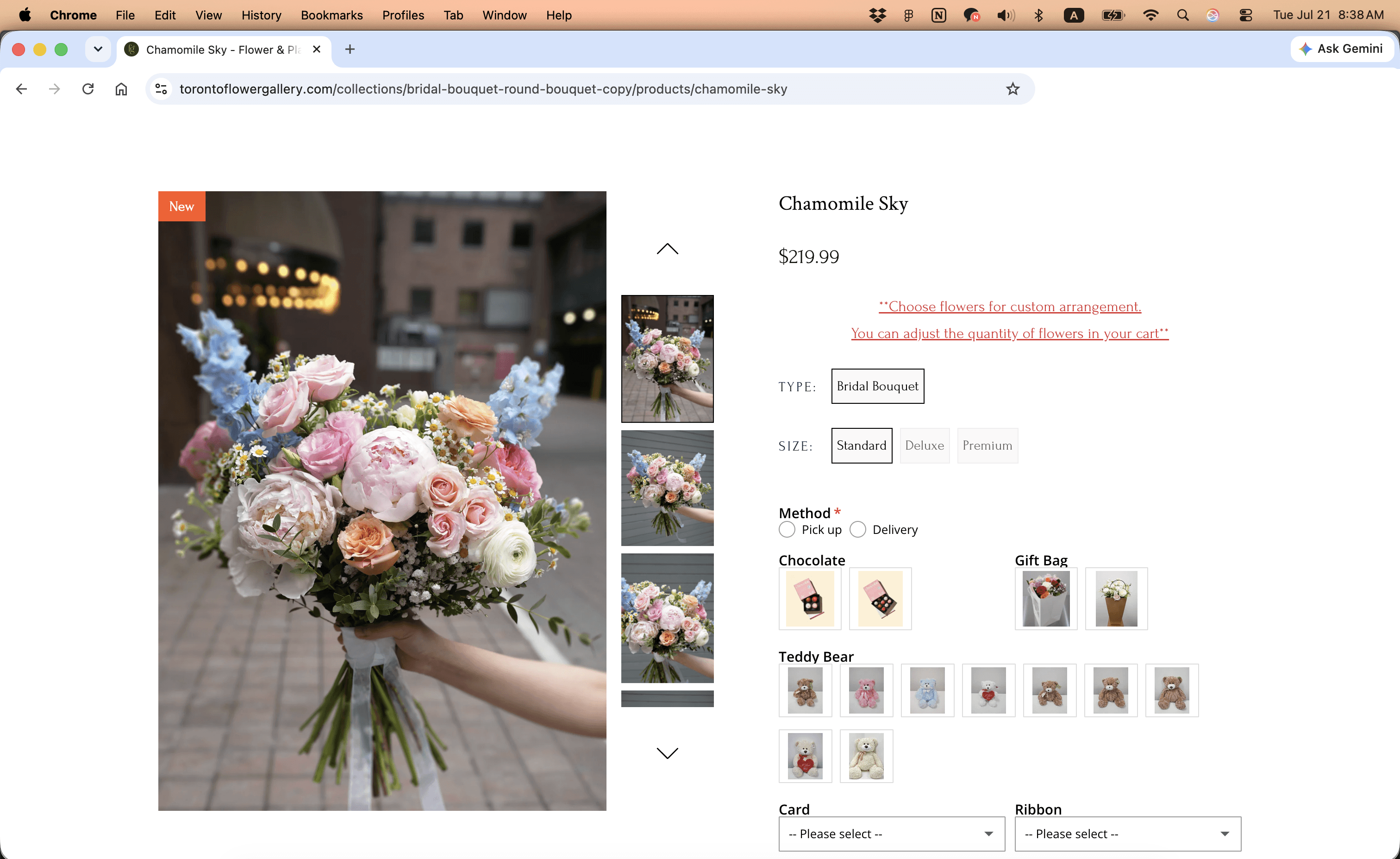1400x859 pixels.
Task: Open the Help menu
Action: click(x=558, y=15)
